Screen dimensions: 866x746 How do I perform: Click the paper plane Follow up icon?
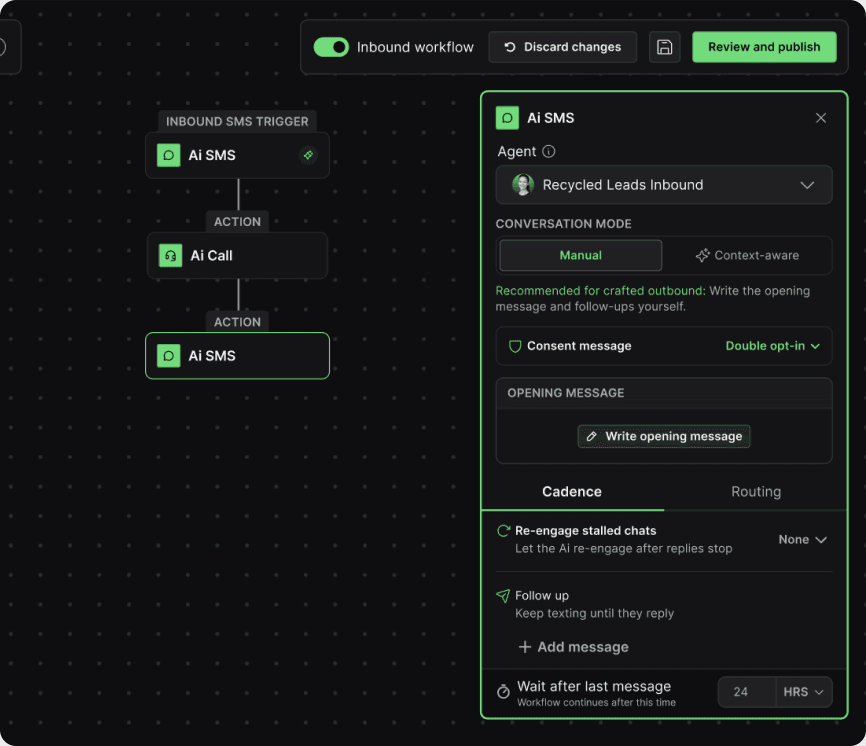coord(503,596)
